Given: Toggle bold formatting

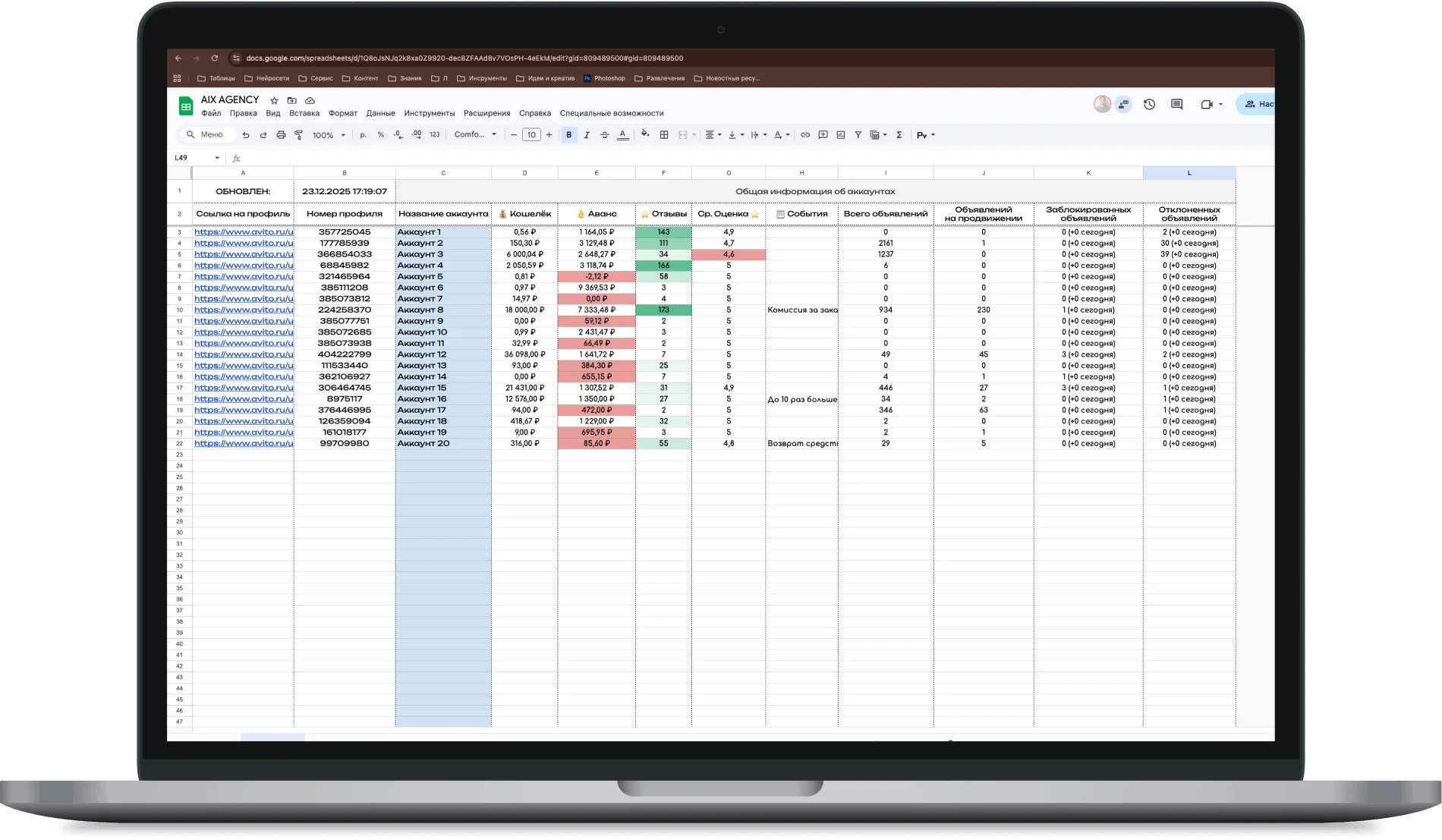Looking at the screenshot, I should click(x=569, y=135).
